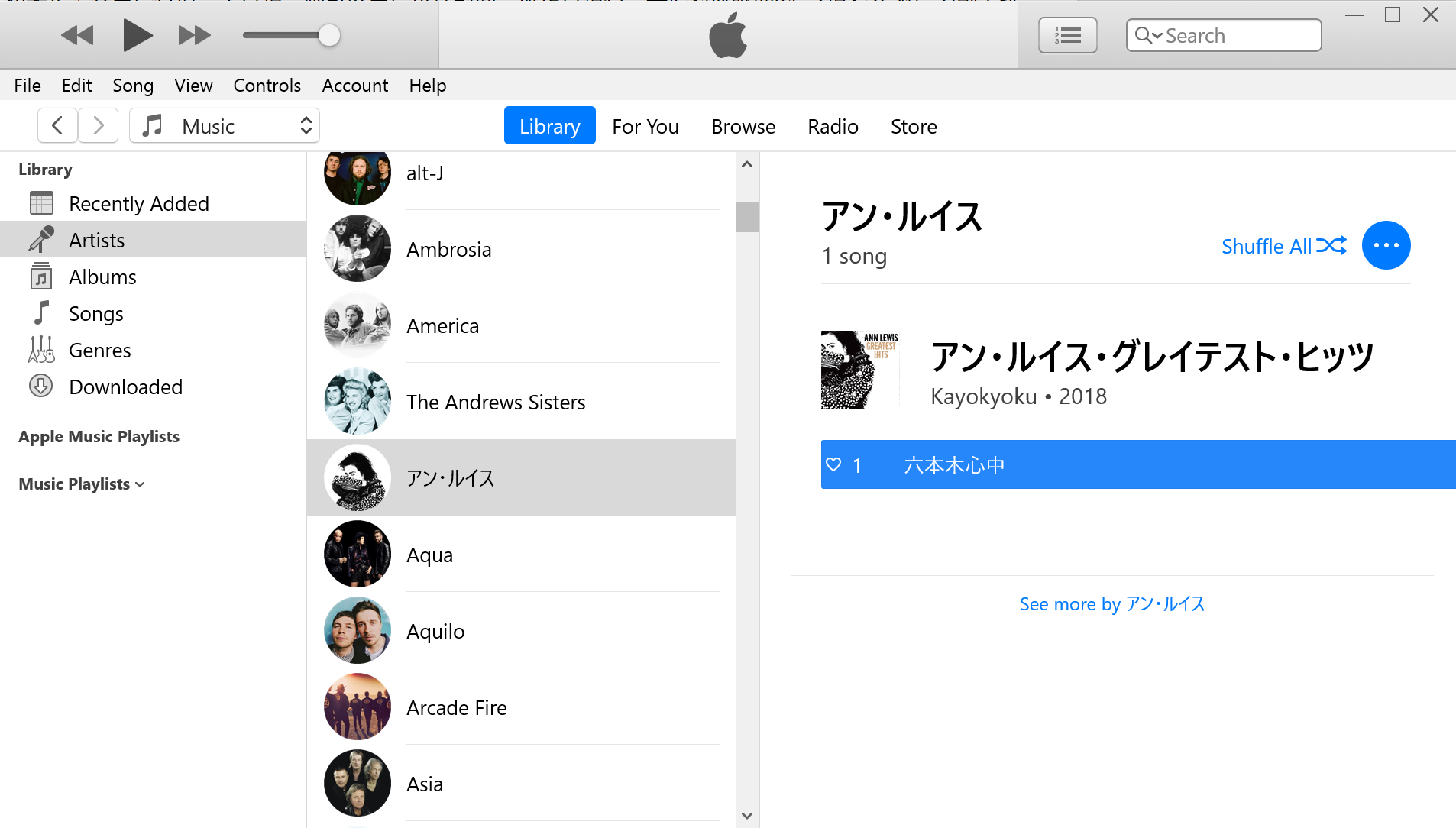This screenshot has height=828, width=1456.
Task: Click the Kayokyoku genre and year text
Action: (1019, 396)
